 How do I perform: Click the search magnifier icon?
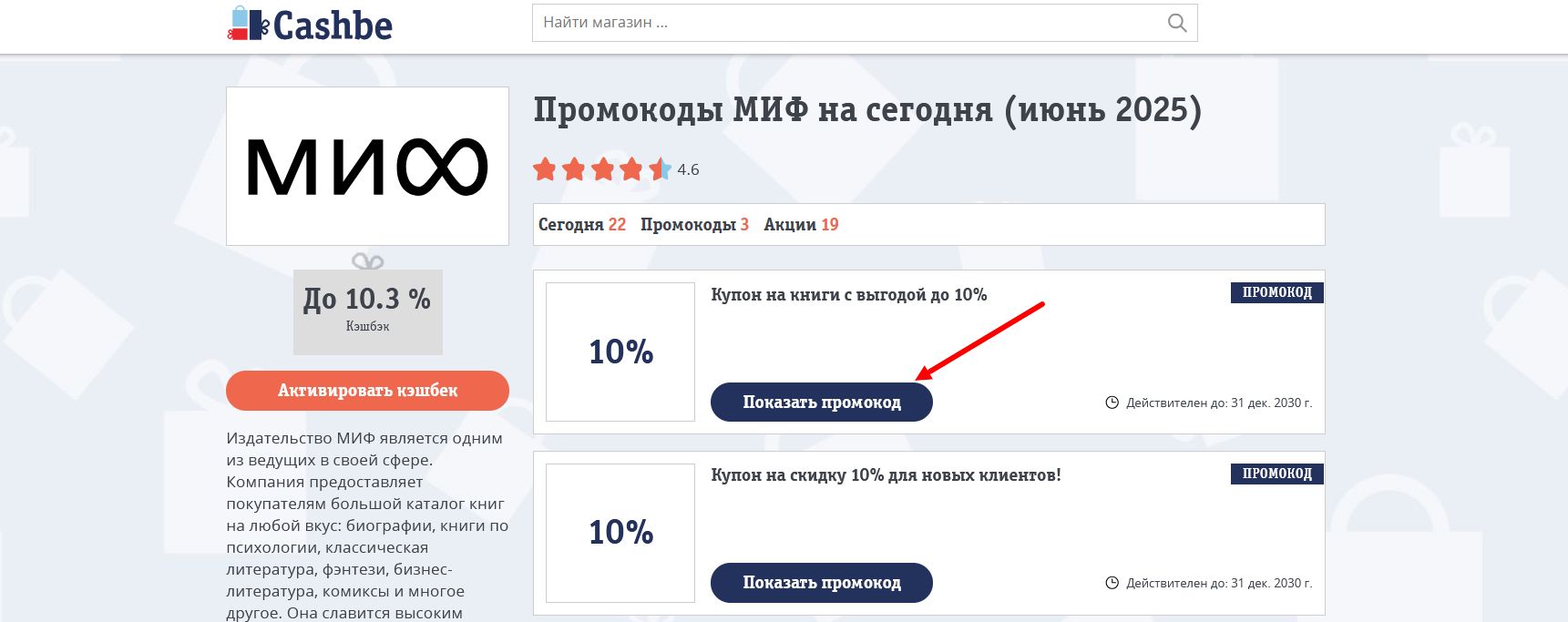coord(1177,23)
